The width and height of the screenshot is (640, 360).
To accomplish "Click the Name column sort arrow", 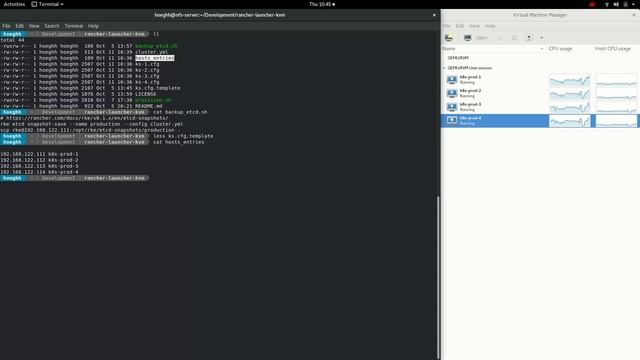I will (541, 49).
